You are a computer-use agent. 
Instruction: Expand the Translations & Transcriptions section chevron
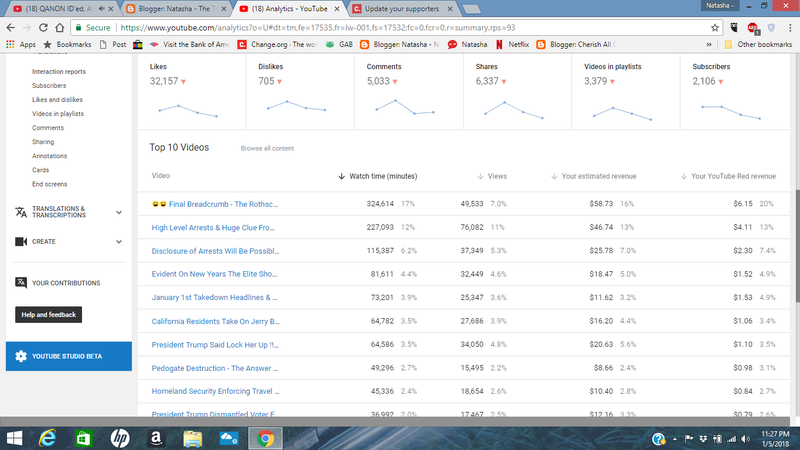tap(119, 211)
